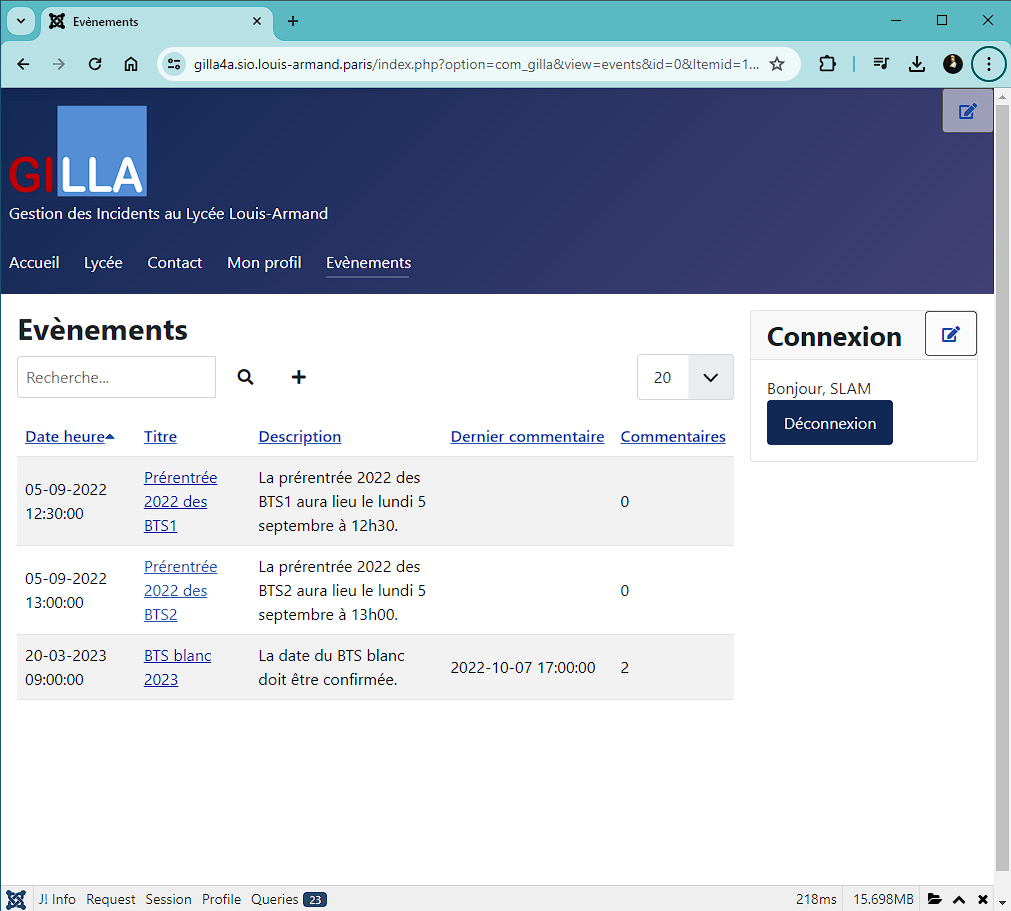Open the browser extensions icon

[x=827, y=64]
